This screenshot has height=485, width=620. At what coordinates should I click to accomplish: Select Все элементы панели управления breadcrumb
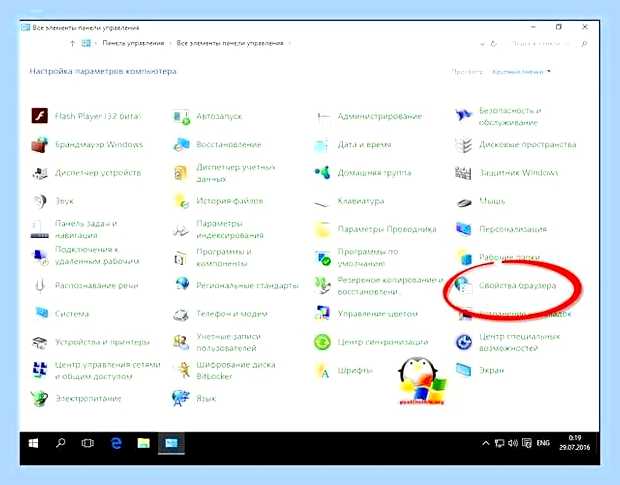click(x=230, y=43)
